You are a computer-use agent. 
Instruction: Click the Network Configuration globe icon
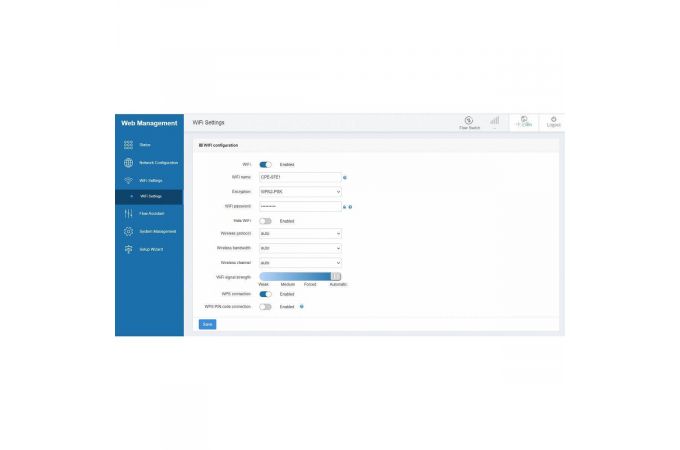128,162
